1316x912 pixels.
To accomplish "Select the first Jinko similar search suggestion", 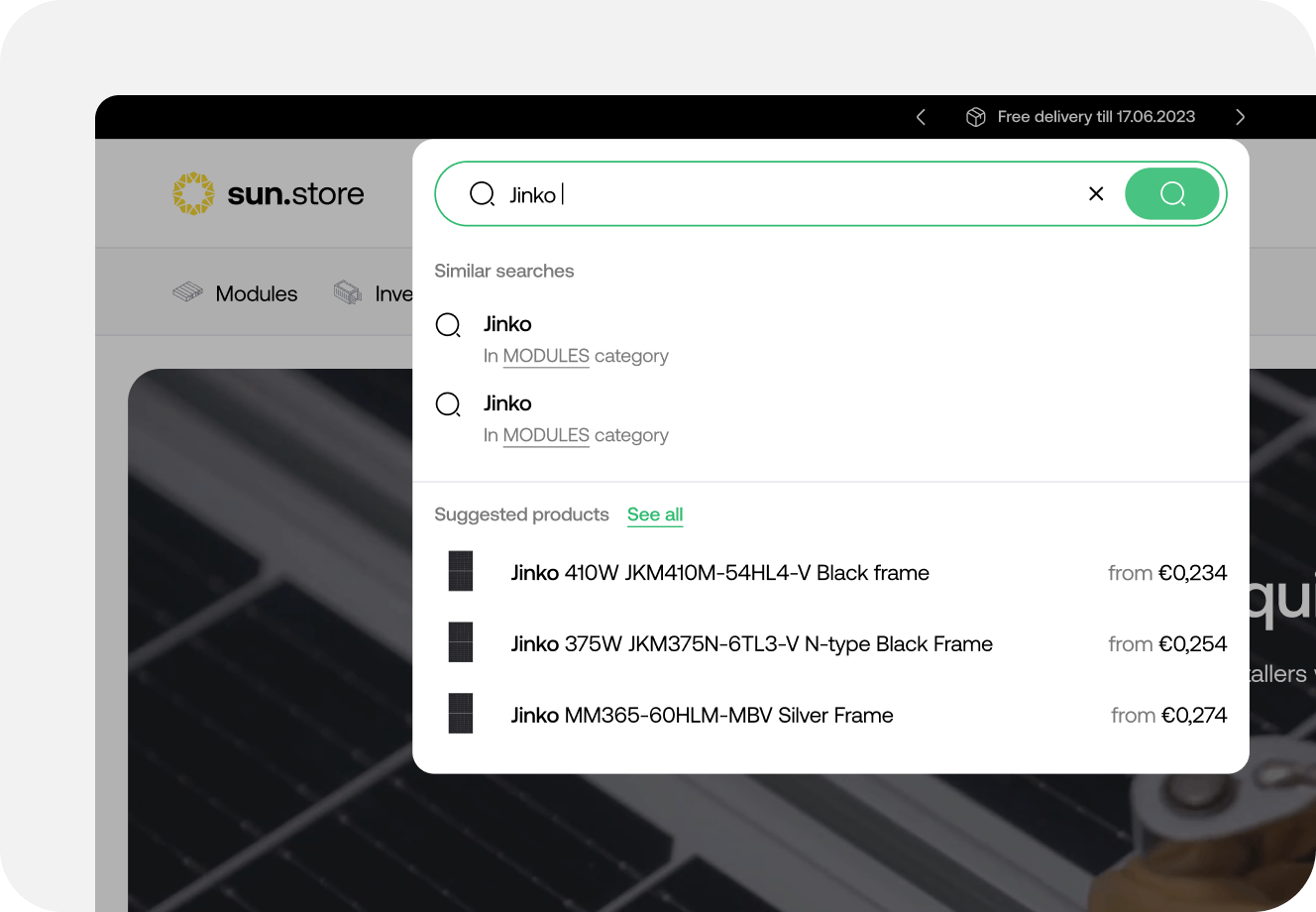I will [x=507, y=324].
